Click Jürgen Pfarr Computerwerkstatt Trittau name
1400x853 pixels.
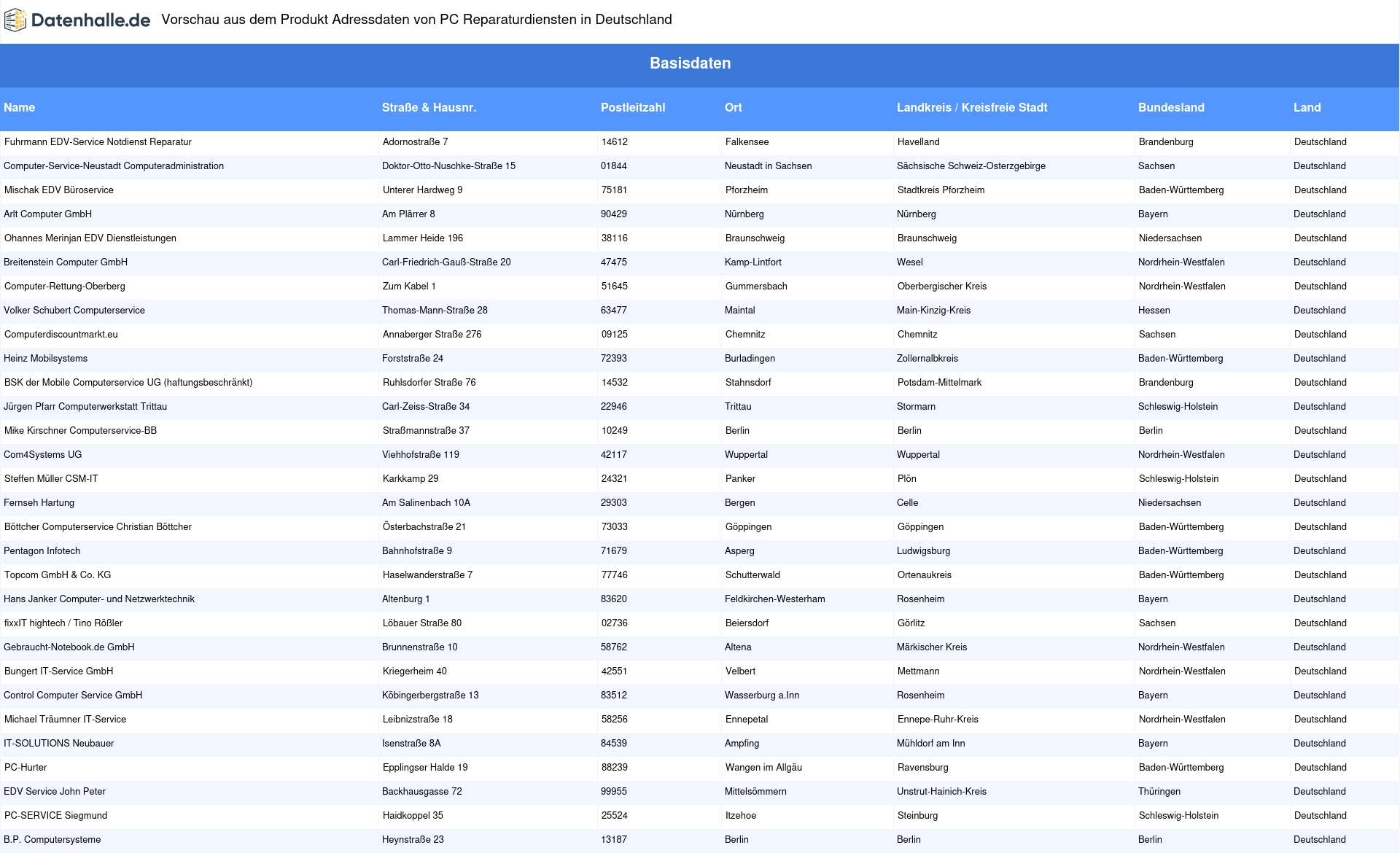point(85,407)
